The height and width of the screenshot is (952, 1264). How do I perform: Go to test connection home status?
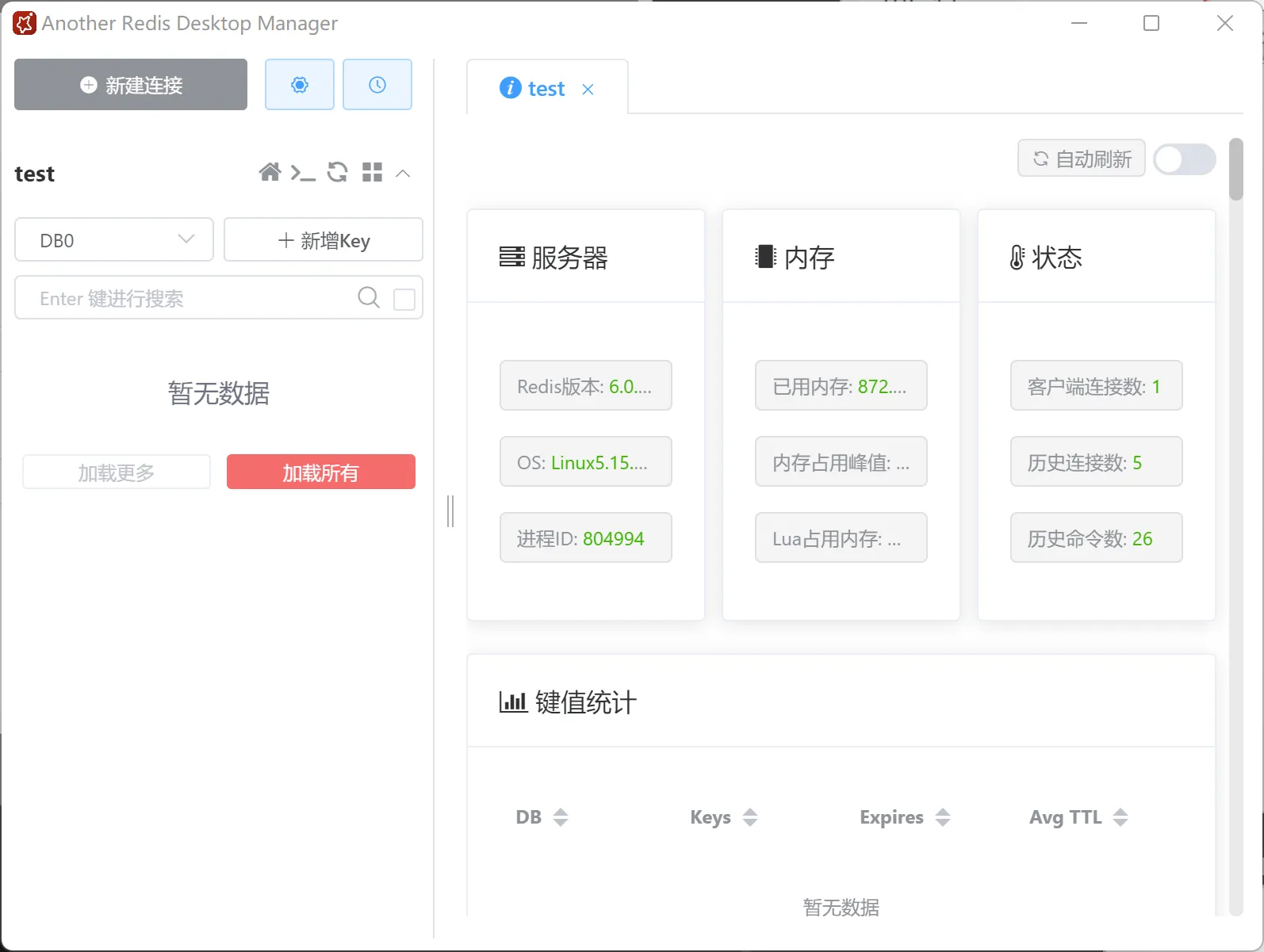pos(270,172)
